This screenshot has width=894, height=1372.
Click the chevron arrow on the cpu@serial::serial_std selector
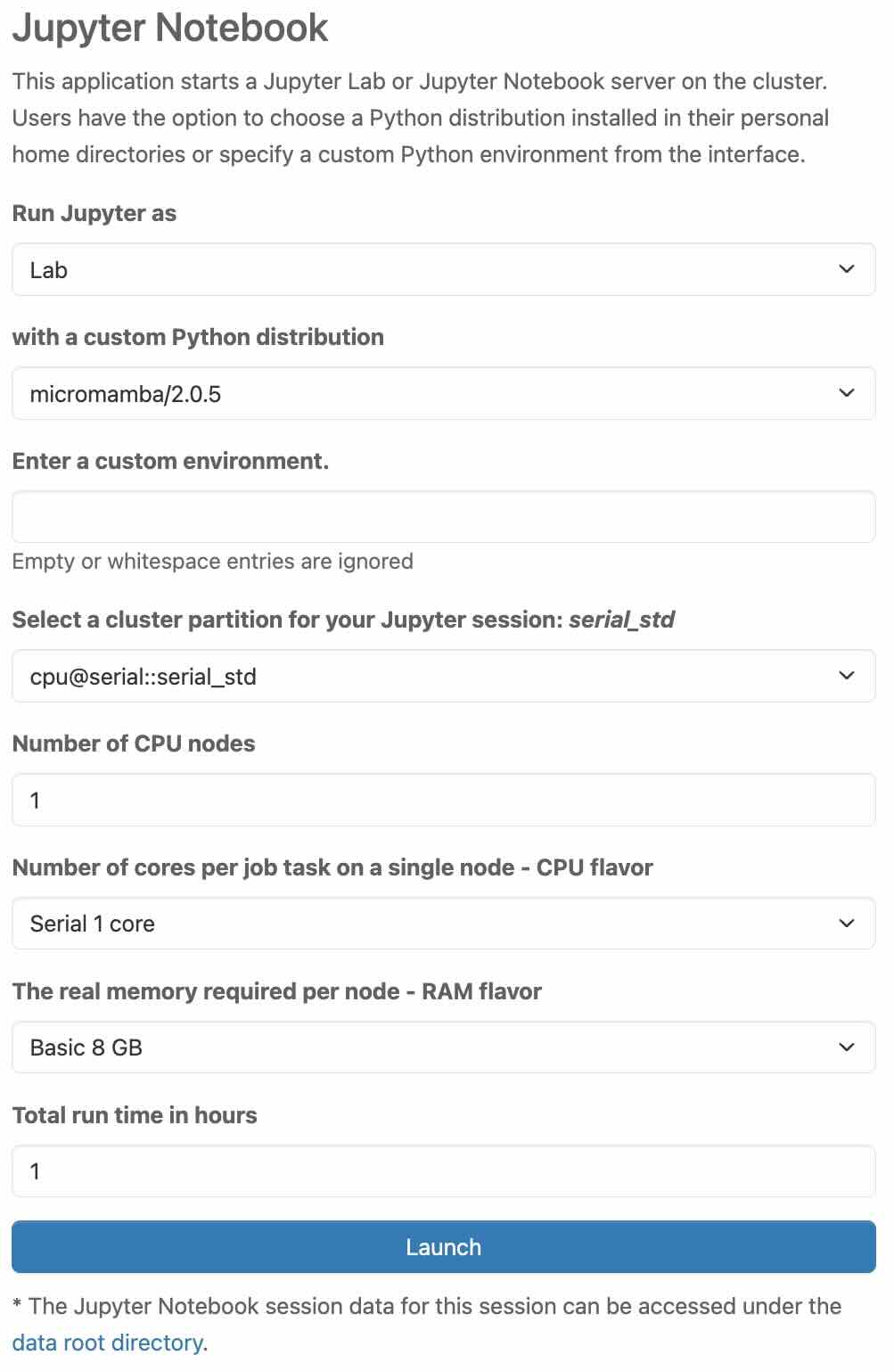point(846,676)
